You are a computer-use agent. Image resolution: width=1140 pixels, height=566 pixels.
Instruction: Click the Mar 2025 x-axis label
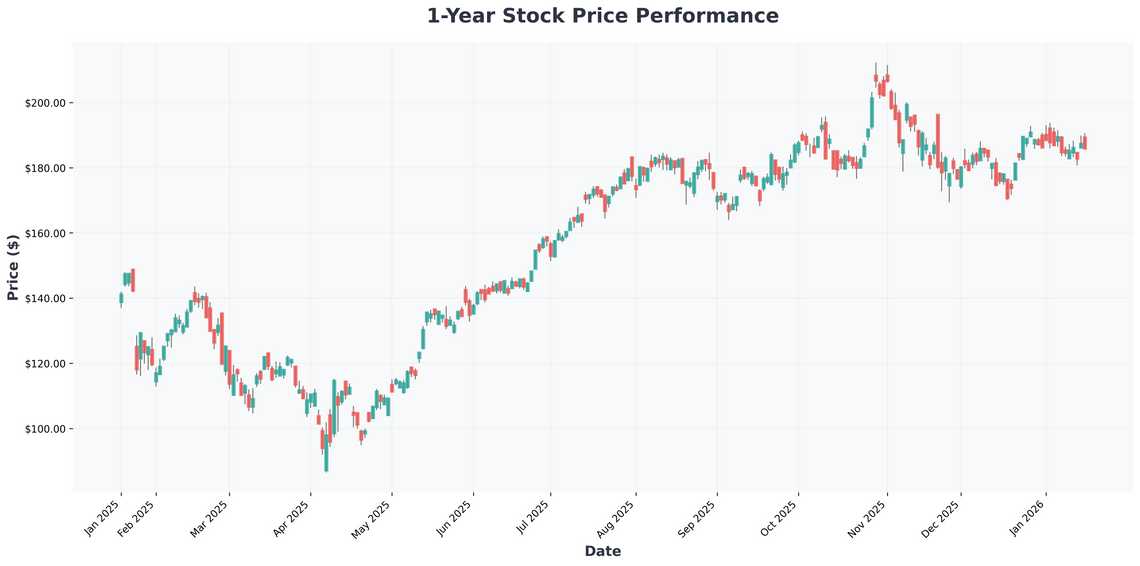click(211, 517)
